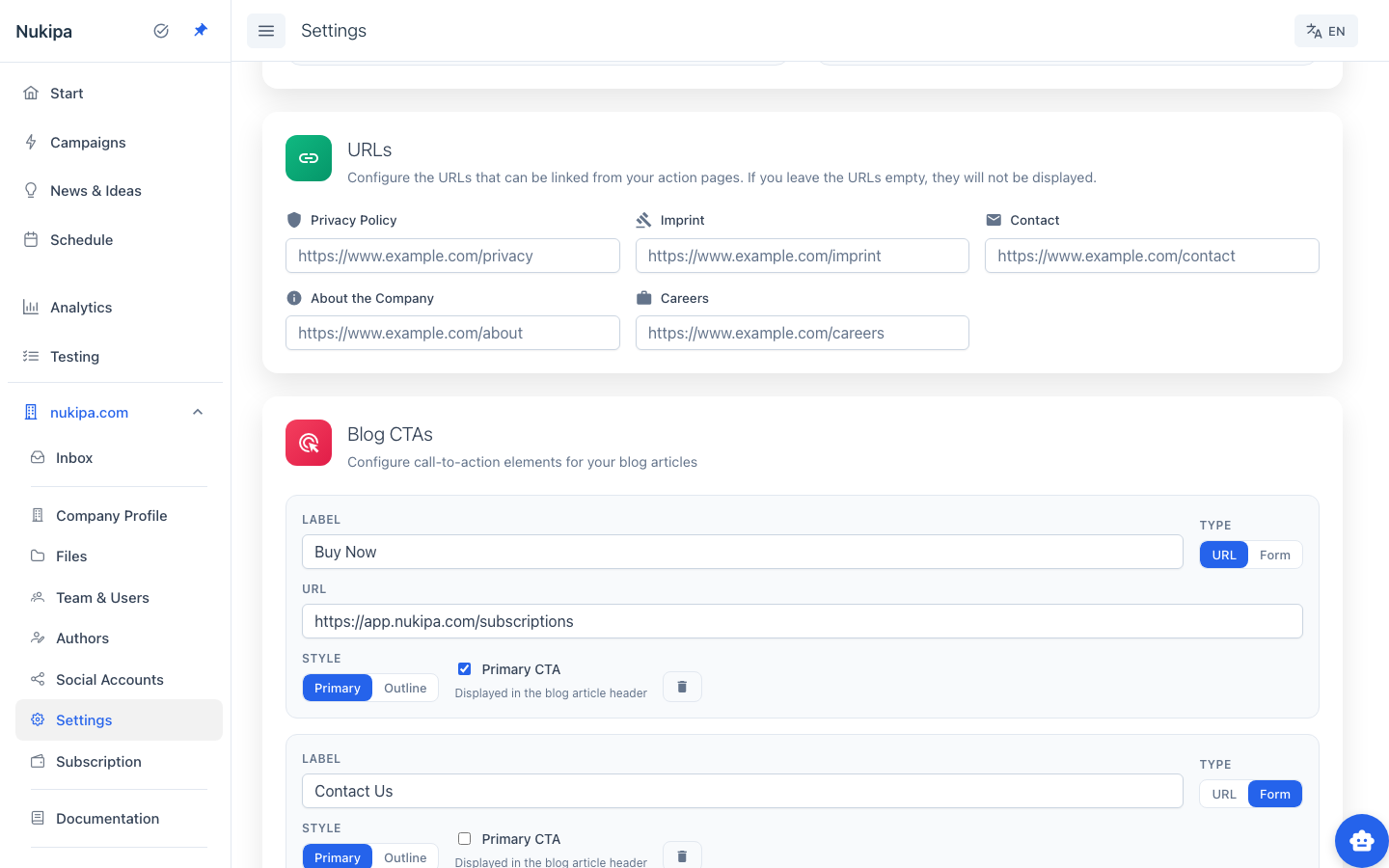Click the red Blog CTAs section icon
Image resolution: width=1389 pixels, height=868 pixels.
coord(308,443)
